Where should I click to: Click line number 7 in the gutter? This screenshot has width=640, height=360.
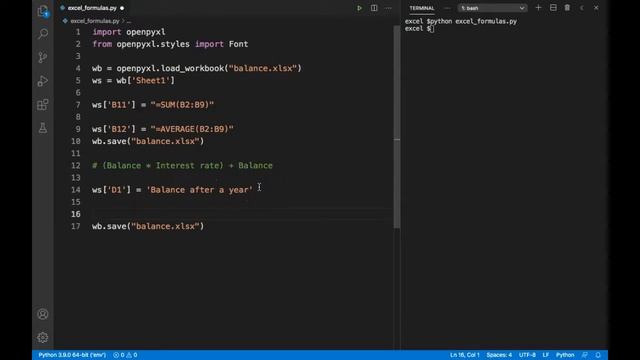78,105
